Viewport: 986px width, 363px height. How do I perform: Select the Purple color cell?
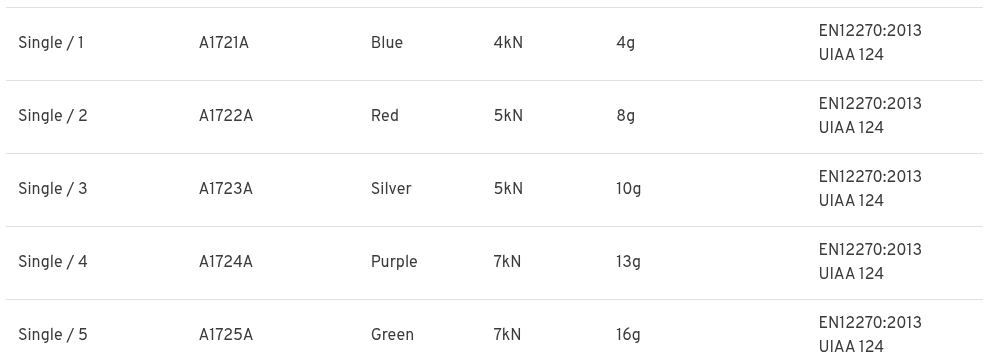pyautogui.click(x=394, y=262)
